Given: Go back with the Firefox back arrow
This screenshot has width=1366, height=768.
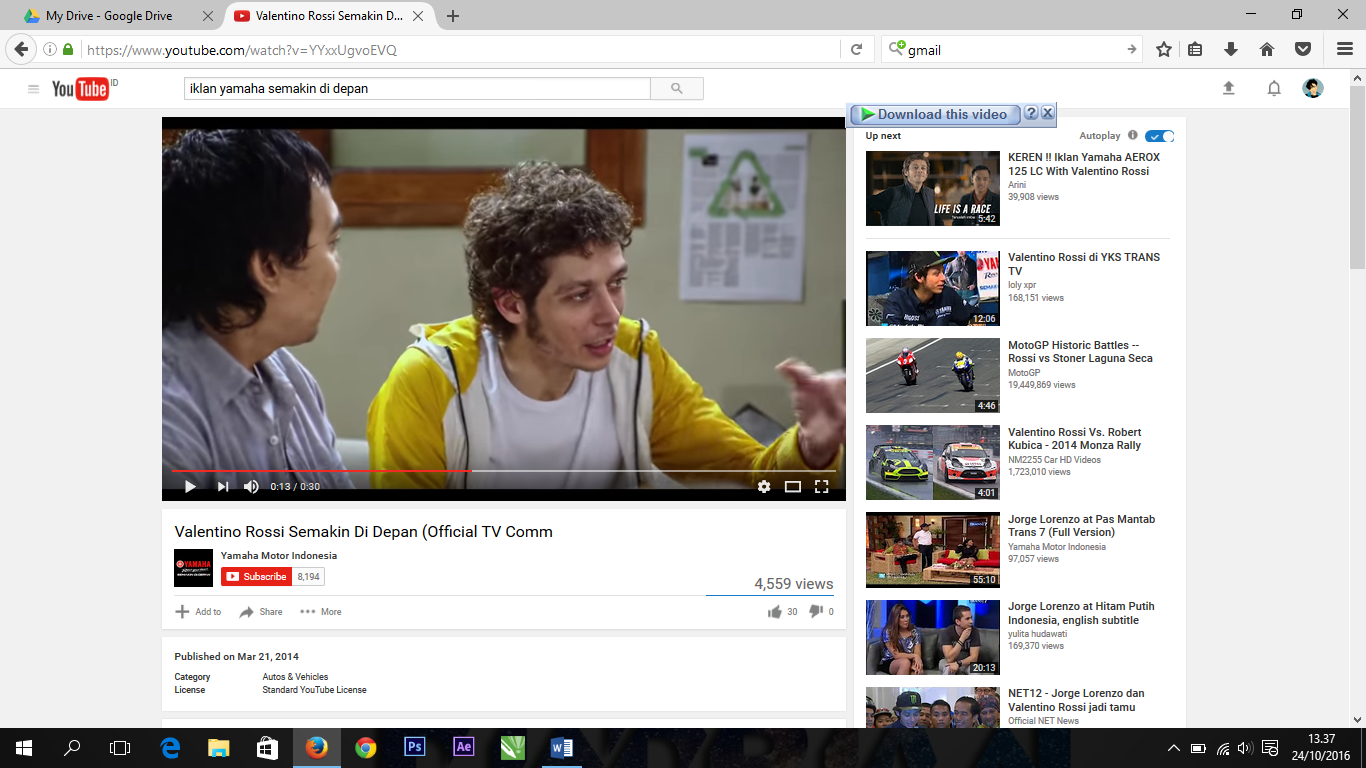Looking at the screenshot, I should [21, 49].
